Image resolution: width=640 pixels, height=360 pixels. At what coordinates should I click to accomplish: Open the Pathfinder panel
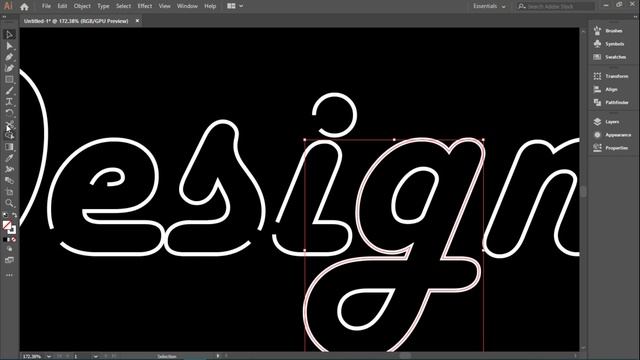(x=611, y=102)
